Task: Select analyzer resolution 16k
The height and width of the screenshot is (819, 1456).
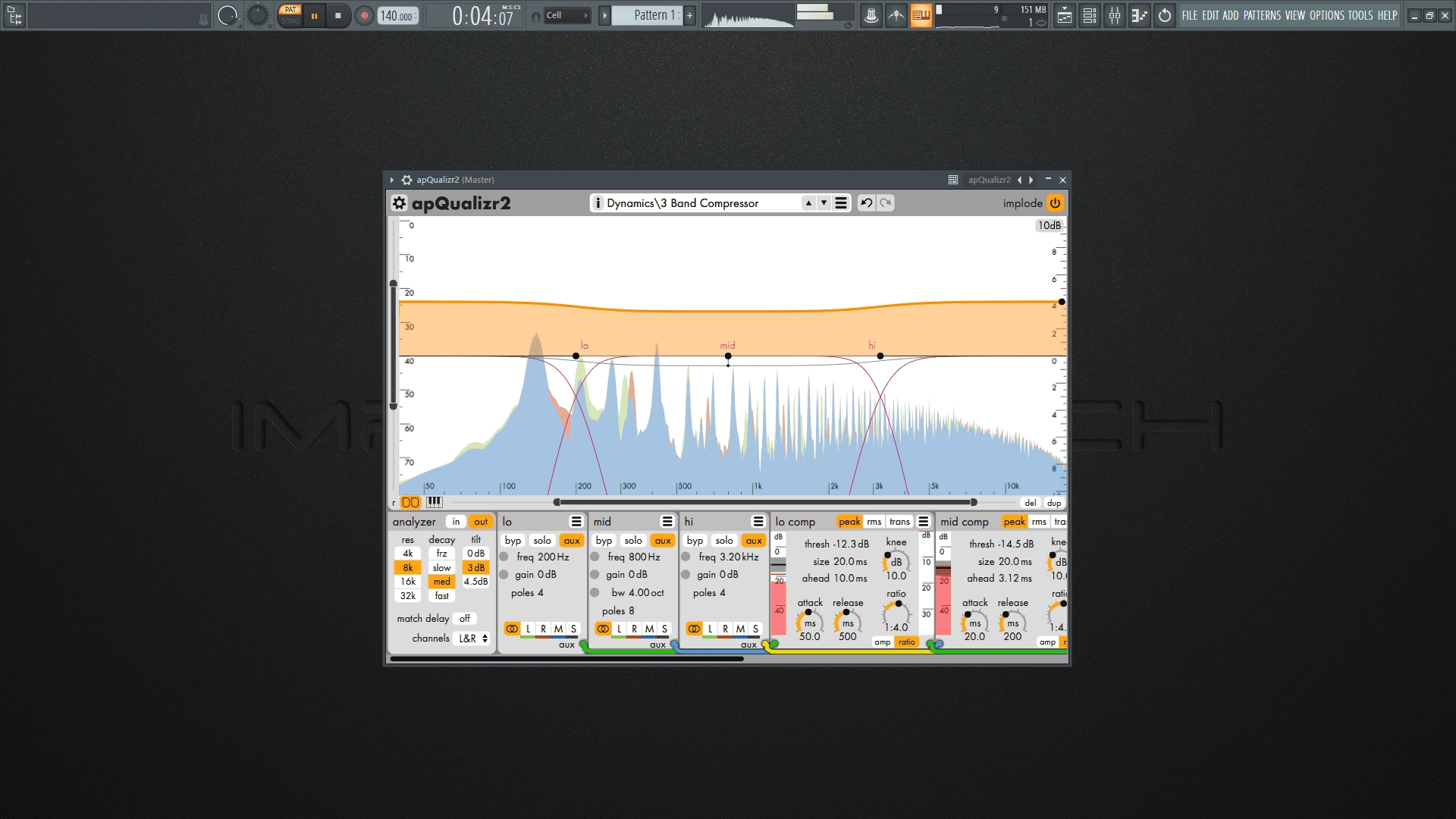Action: point(408,582)
